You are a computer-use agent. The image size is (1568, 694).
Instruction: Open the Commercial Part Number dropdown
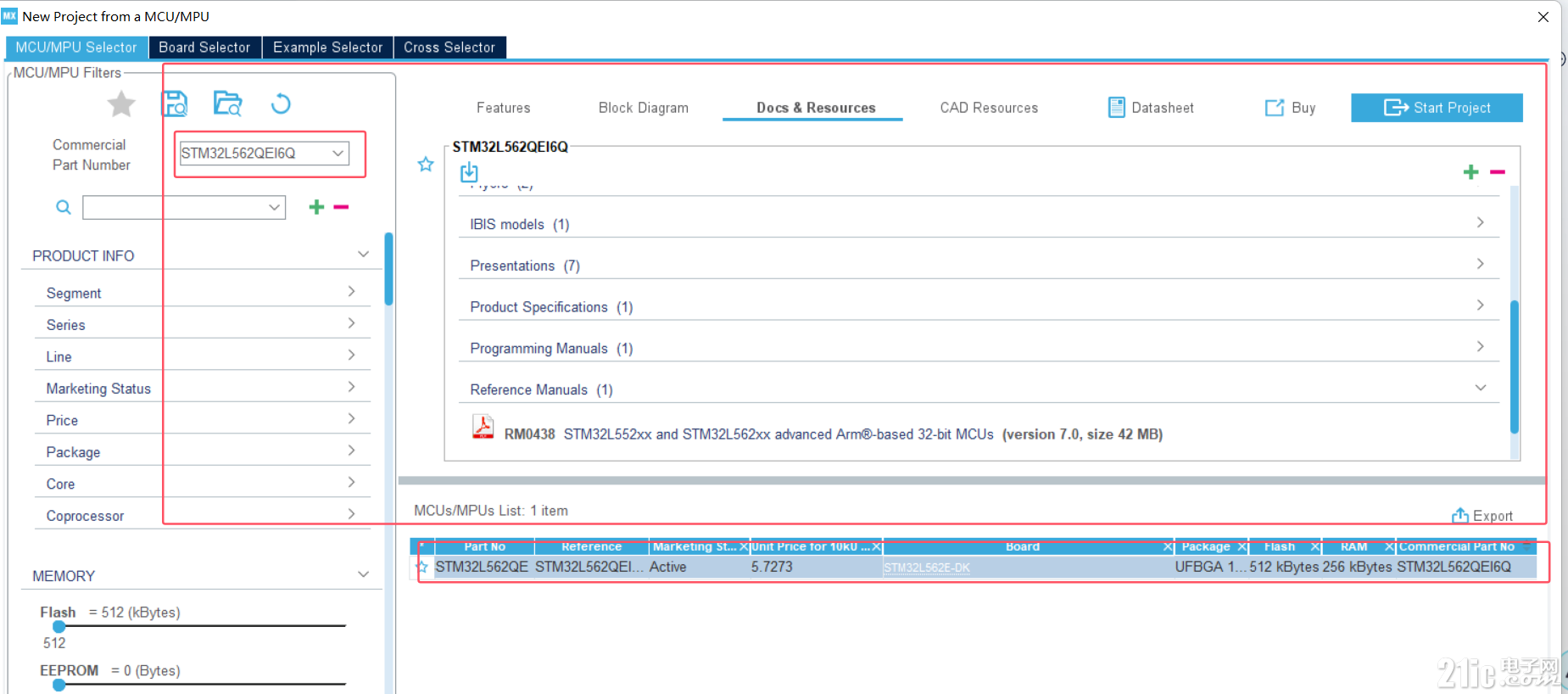[x=338, y=153]
